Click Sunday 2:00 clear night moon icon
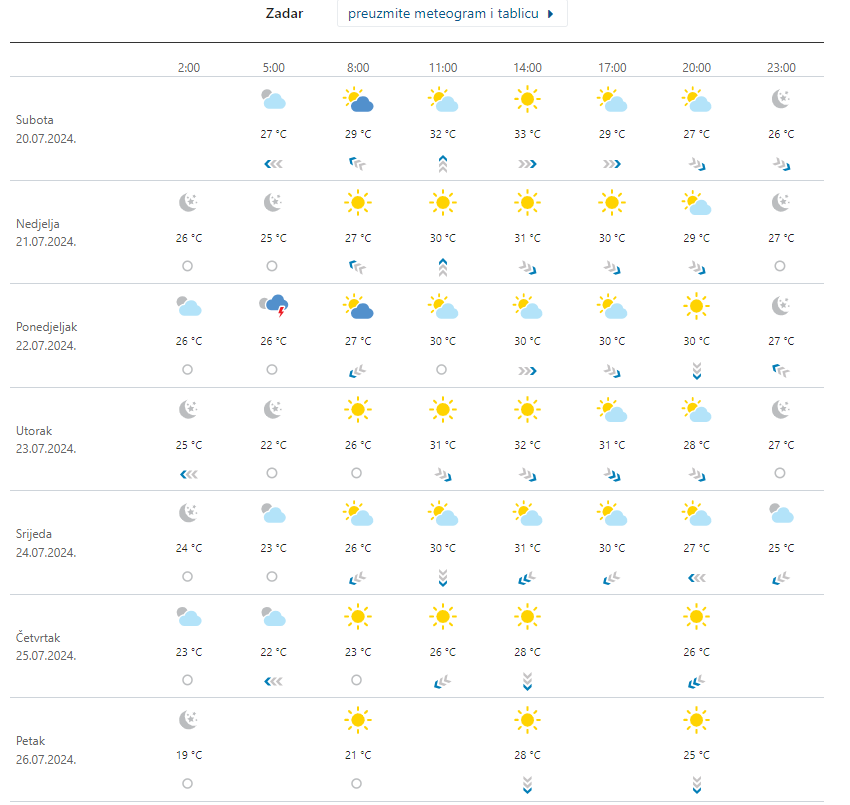Viewport: 850px width, 805px height. (189, 203)
